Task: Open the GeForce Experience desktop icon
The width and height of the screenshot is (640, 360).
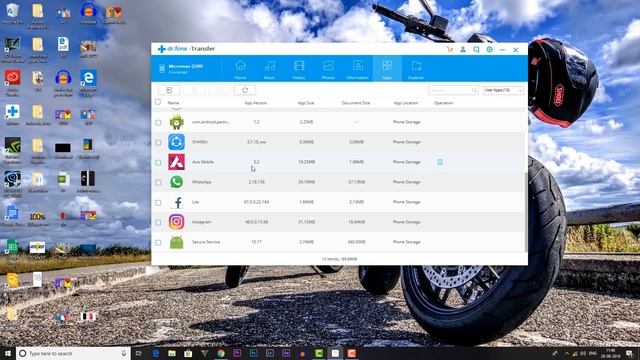Action: click(13, 150)
